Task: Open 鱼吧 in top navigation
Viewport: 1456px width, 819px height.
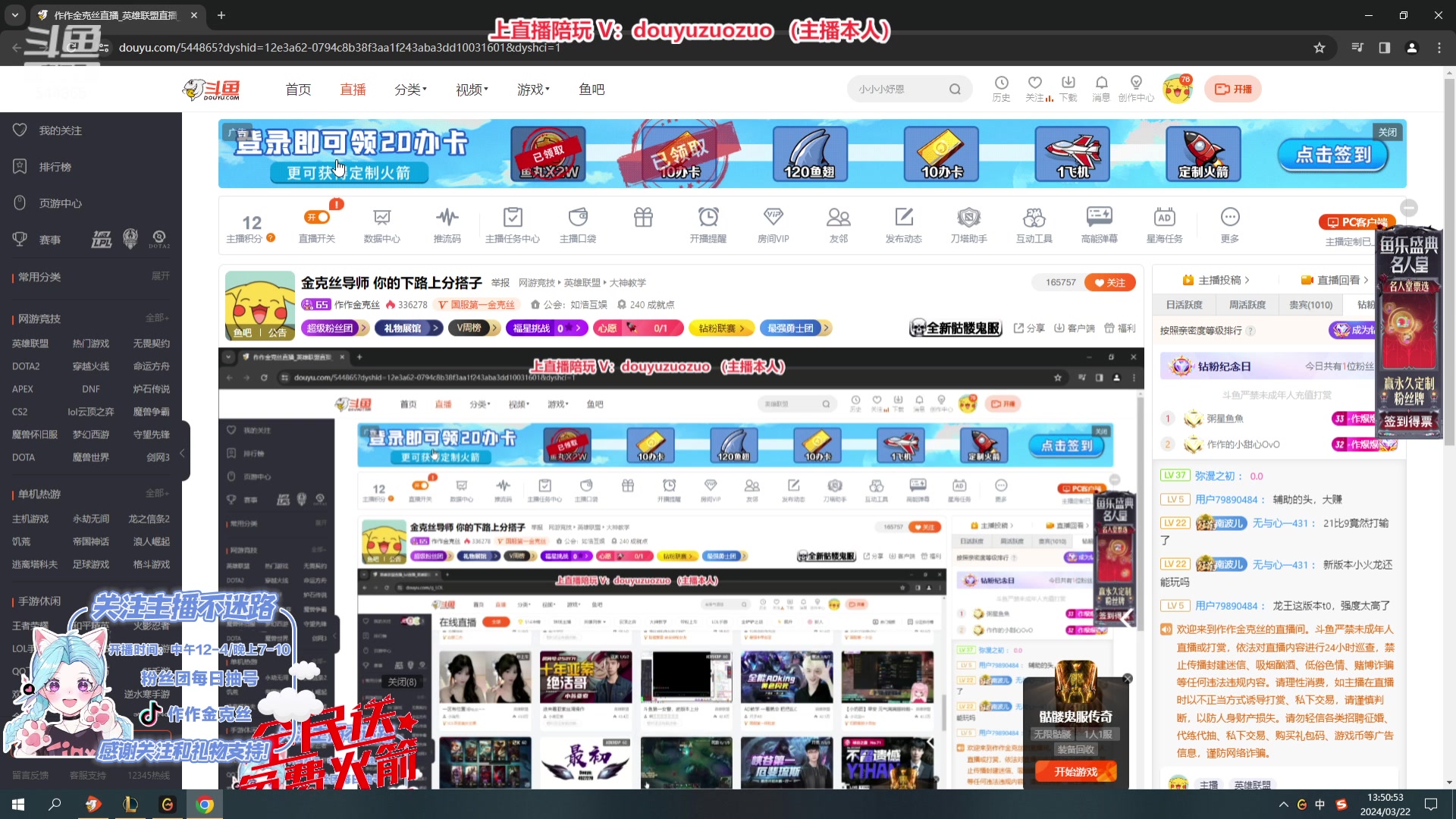Action: pos(591,89)
